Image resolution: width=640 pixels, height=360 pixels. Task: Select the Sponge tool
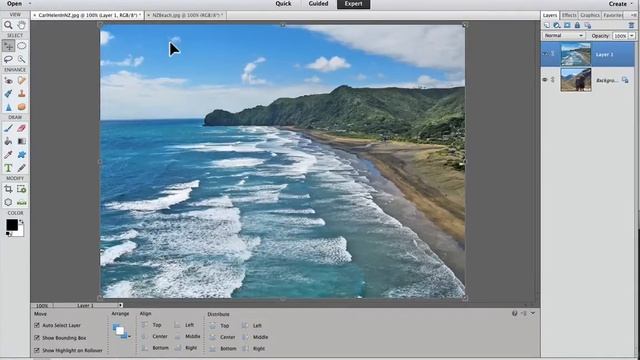(x=22, y=107)
